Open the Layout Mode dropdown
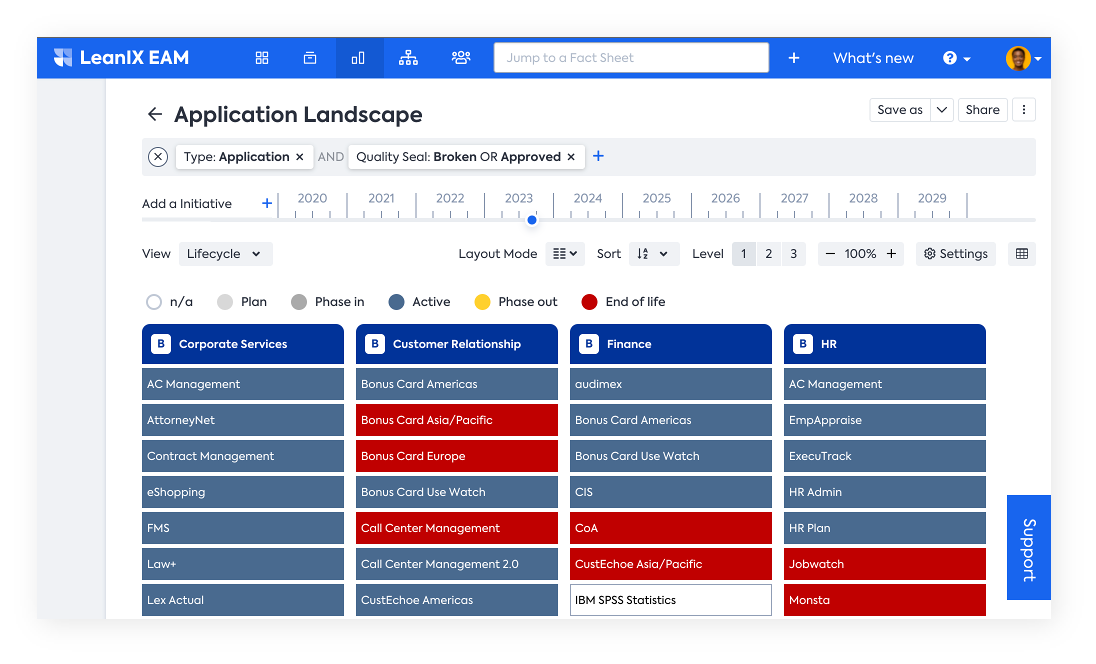 [x=565, y=254]
